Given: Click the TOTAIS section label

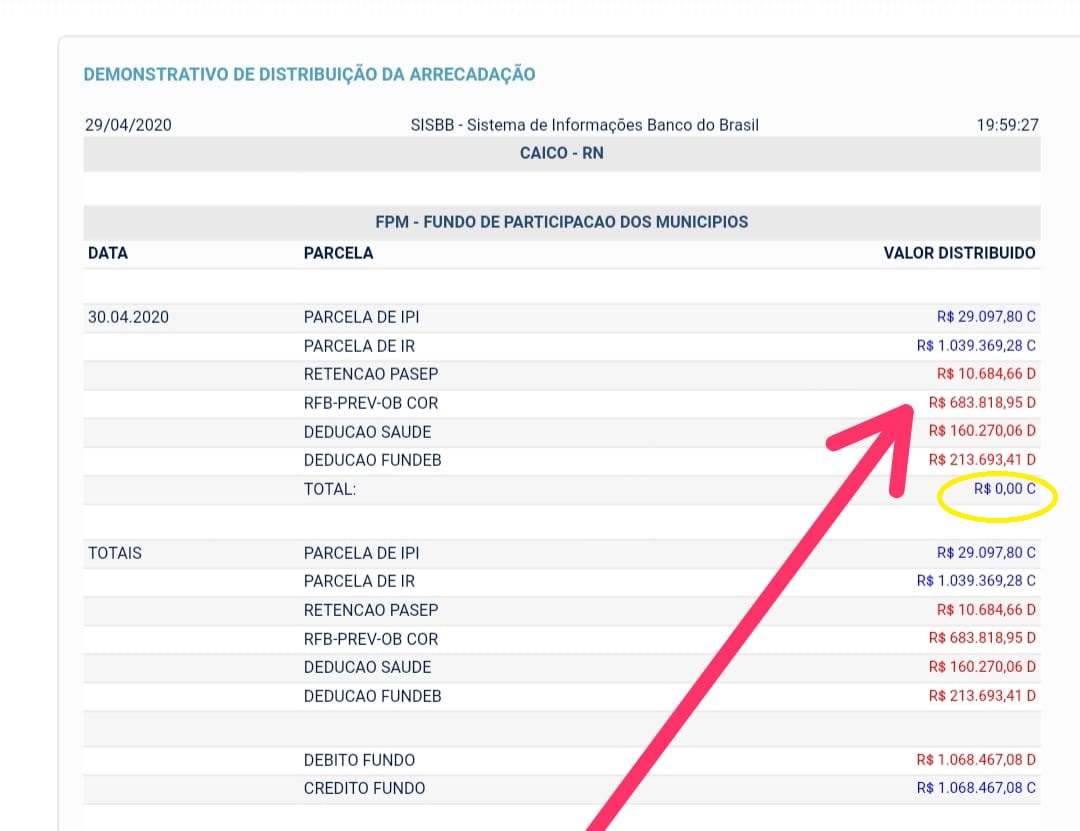Looking at the screenshot, I should (114, 553).
